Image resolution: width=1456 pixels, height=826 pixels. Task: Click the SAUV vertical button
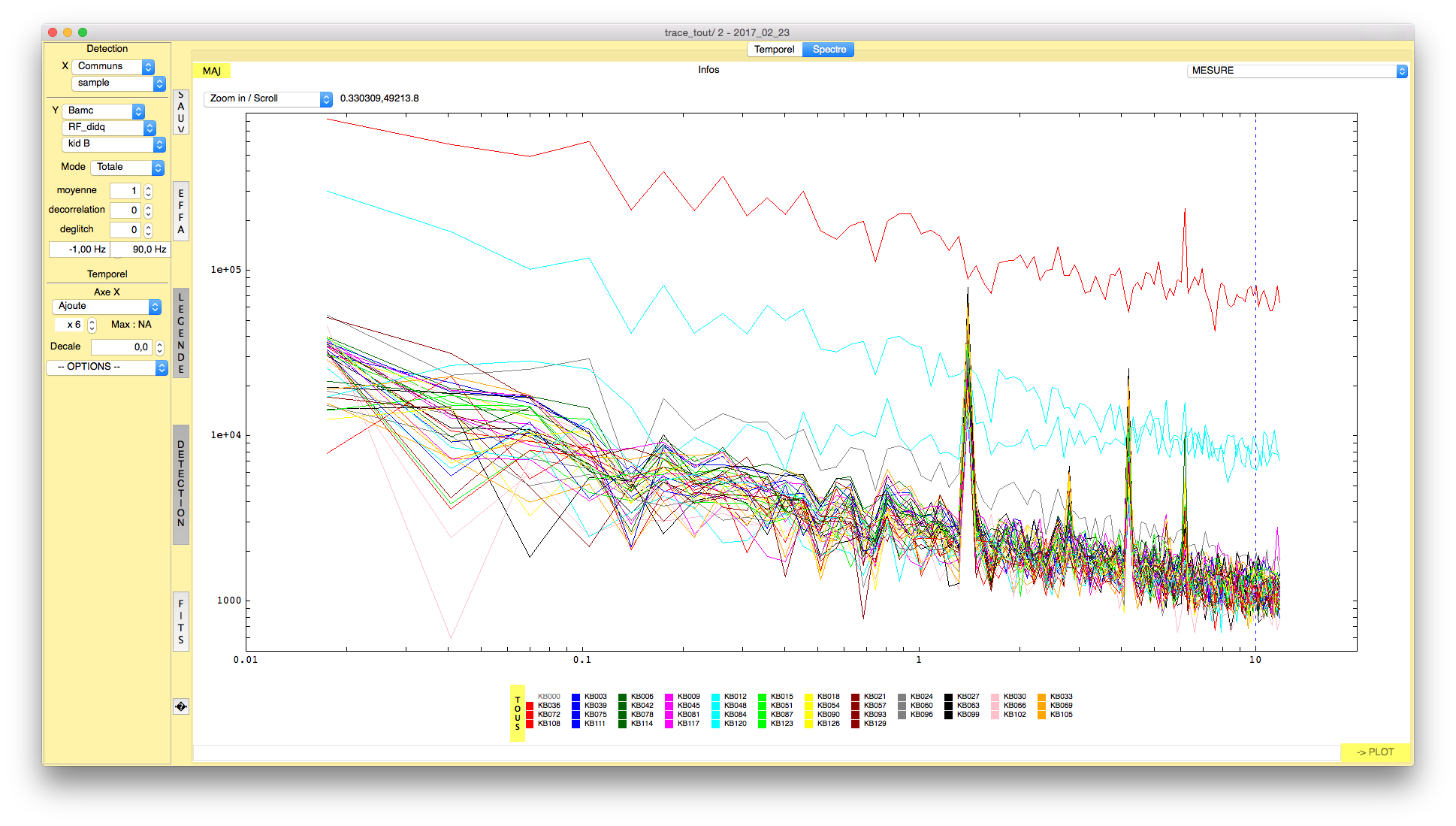[180, 112]
